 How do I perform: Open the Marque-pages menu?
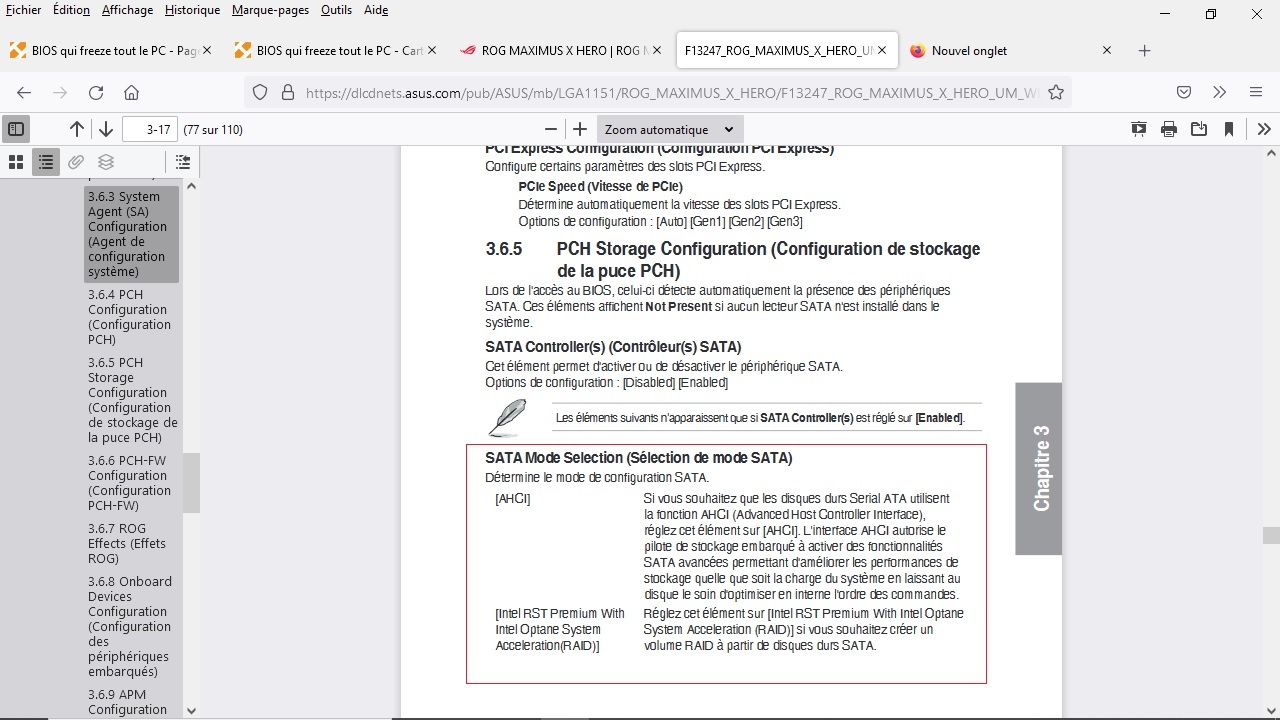coord(272,10)
